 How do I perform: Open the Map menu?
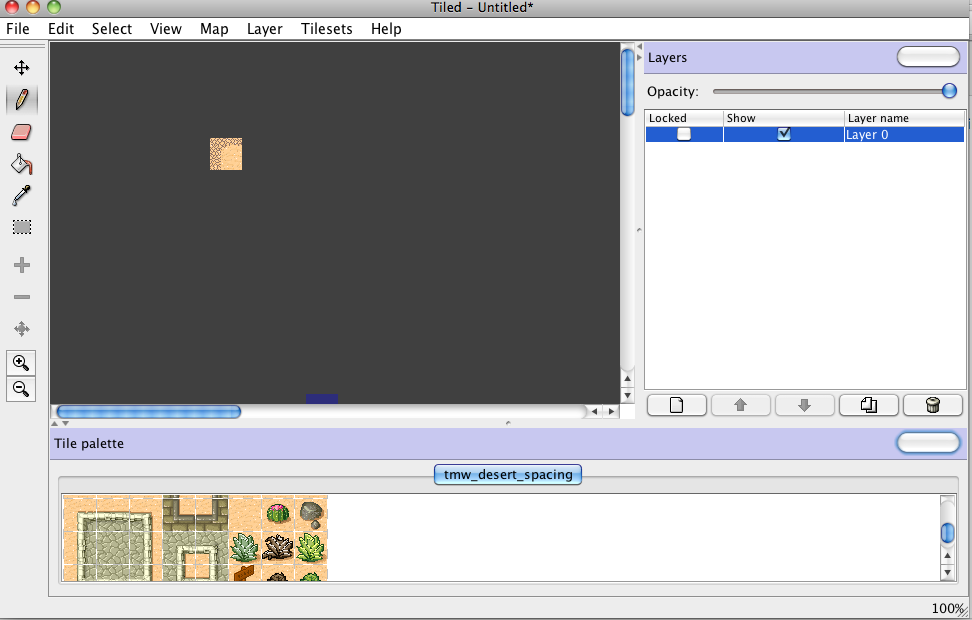pyautogui.click(x=214, y=29)
